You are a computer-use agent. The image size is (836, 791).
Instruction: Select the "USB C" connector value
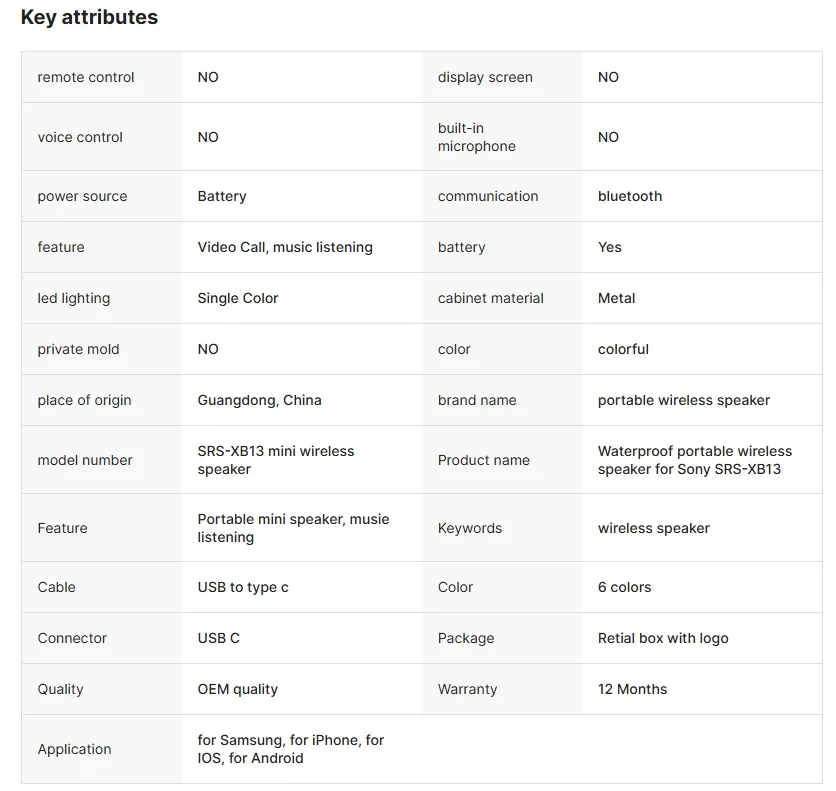[x=219, y=638]
